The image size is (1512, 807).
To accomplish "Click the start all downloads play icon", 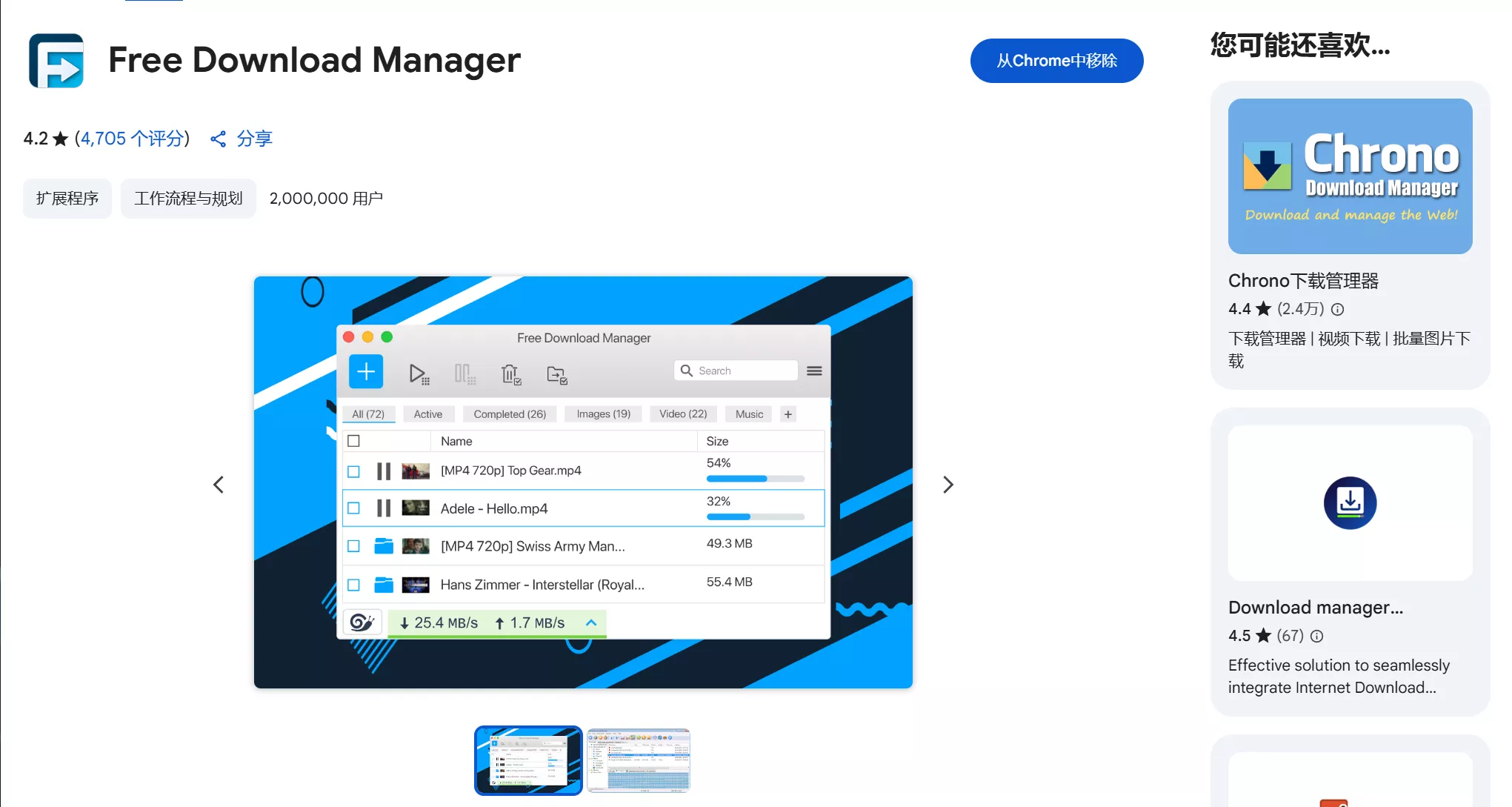I will tap(419, 373).
